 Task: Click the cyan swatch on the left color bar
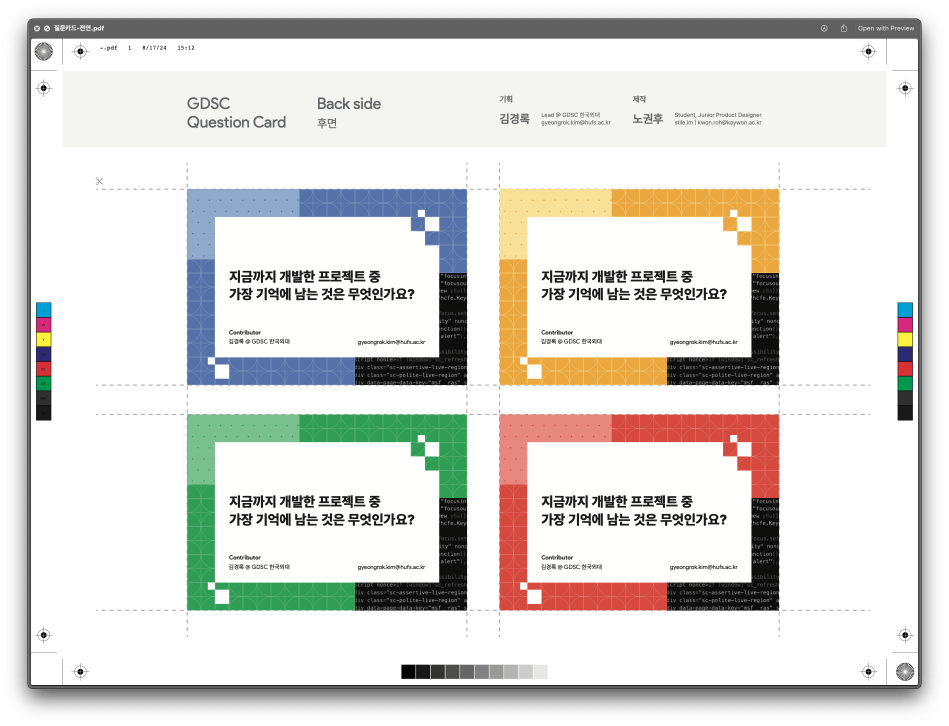click(x=44, y=309)
